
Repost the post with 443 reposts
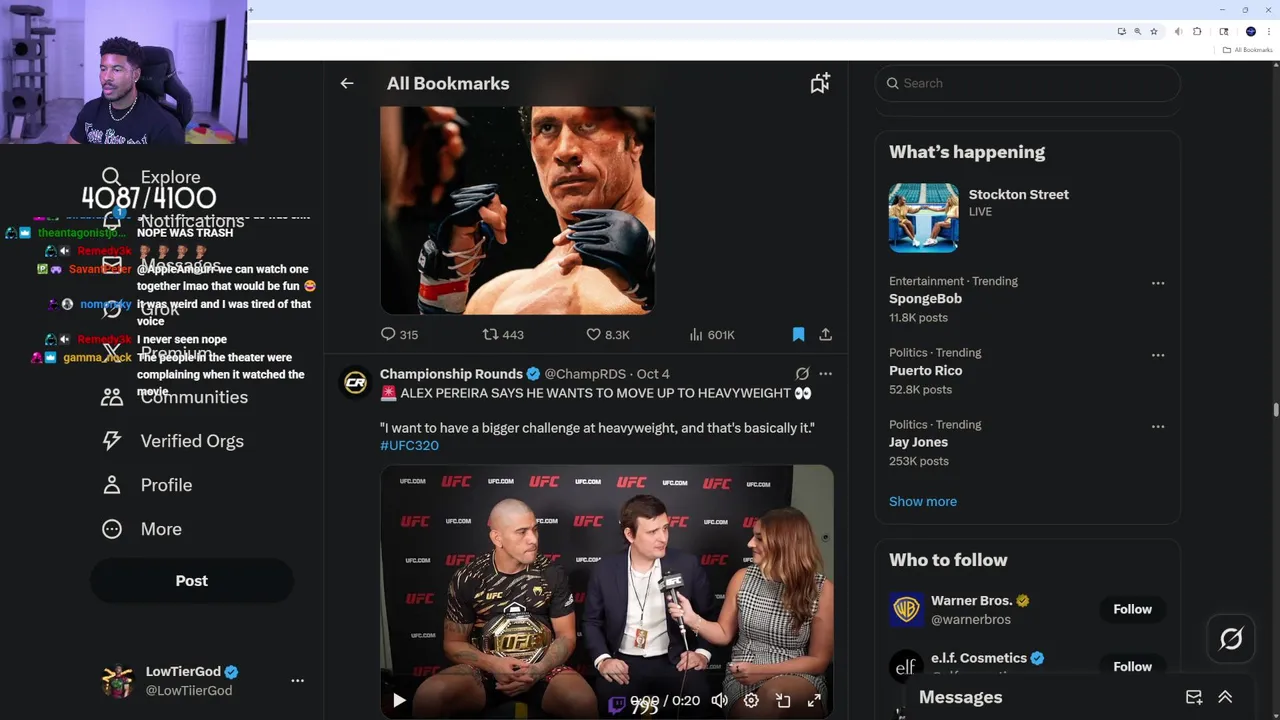pos(503,335)
